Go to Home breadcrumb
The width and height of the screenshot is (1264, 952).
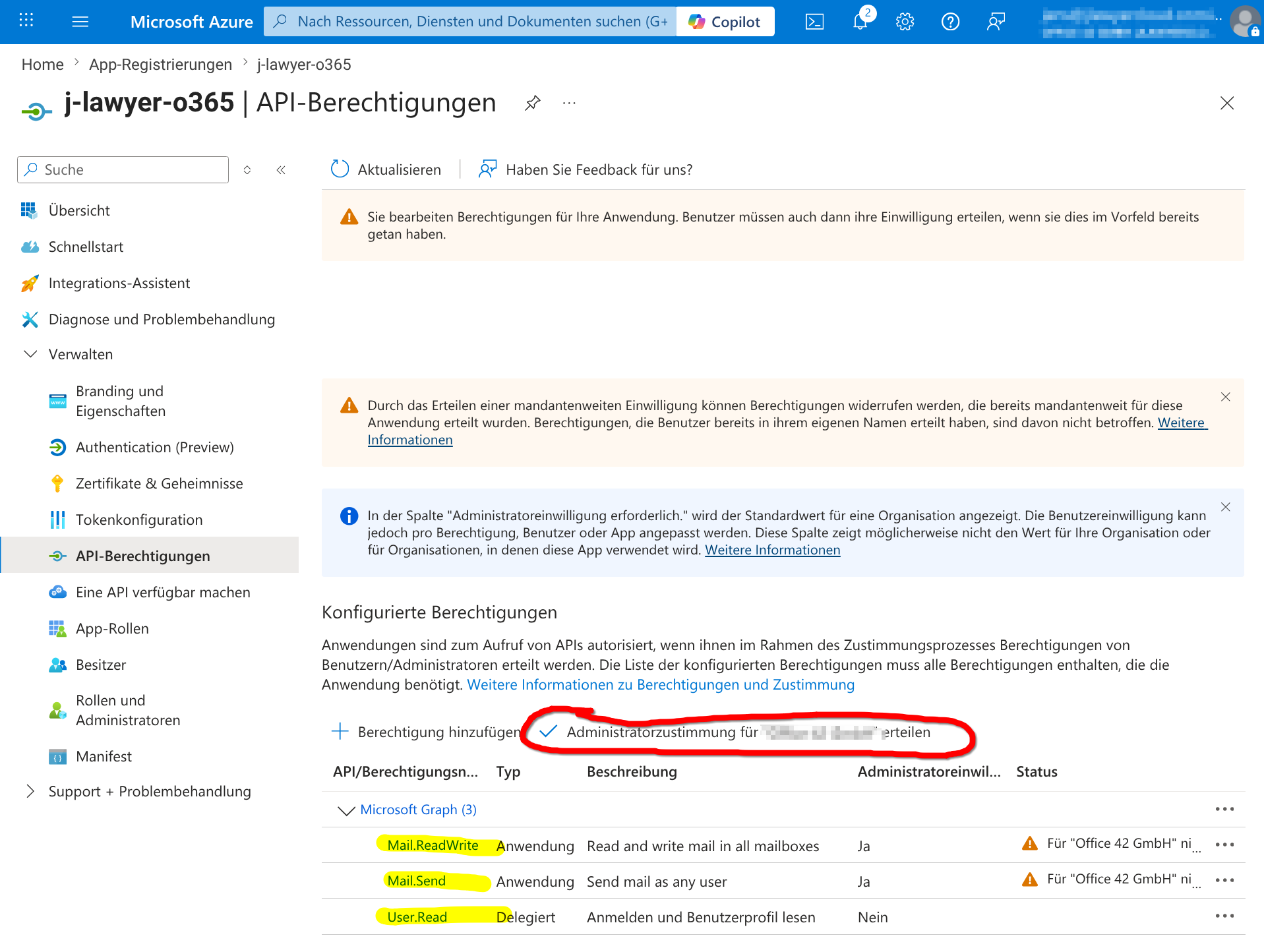click(x=43, y=65)
